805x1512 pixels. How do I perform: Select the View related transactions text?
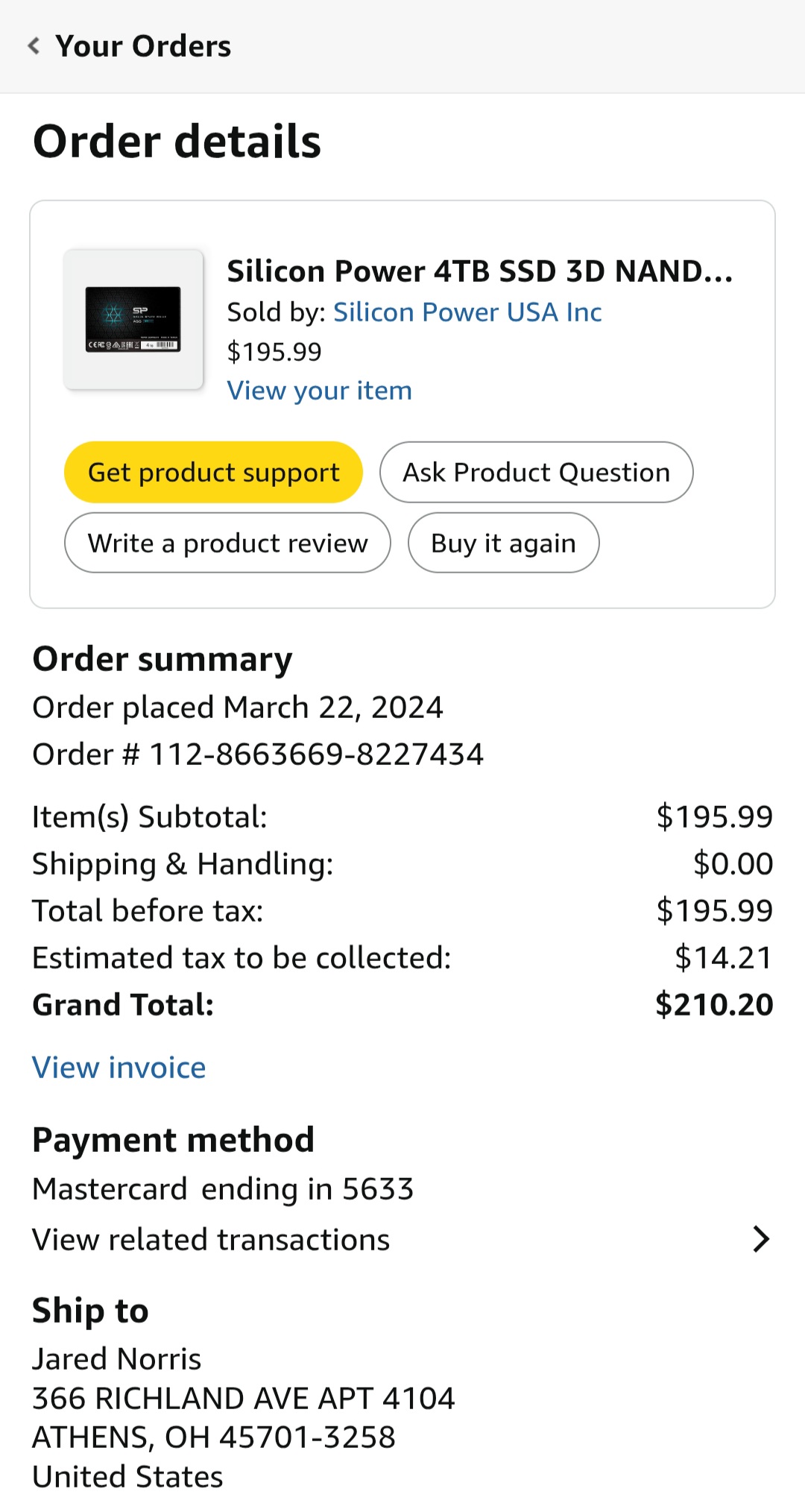click(211, 1240)
